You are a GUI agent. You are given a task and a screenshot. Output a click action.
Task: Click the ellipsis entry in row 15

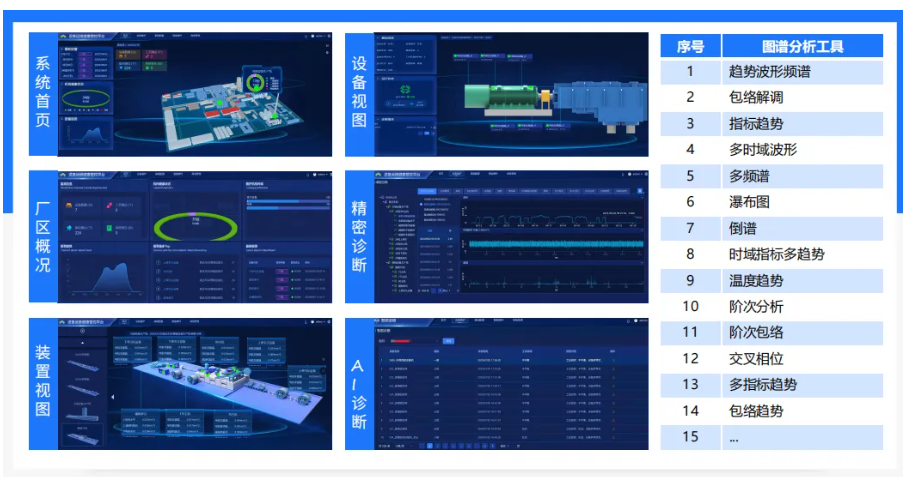(x=734, y=439)
